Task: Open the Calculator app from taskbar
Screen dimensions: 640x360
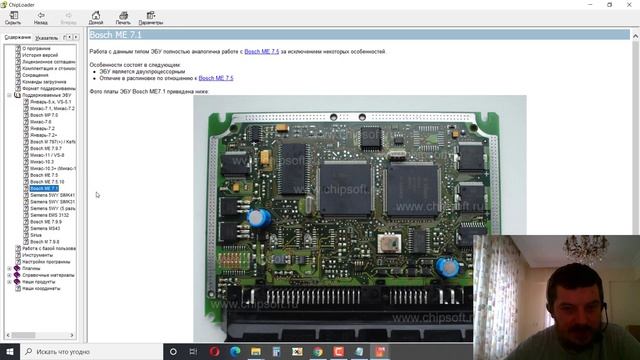Action: tap(276, 351)
